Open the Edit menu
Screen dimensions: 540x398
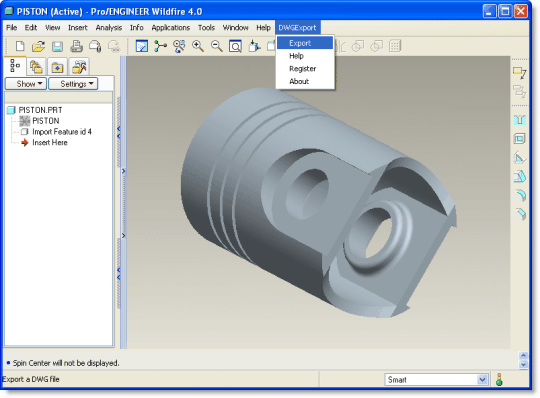click(x=31, y=28)
